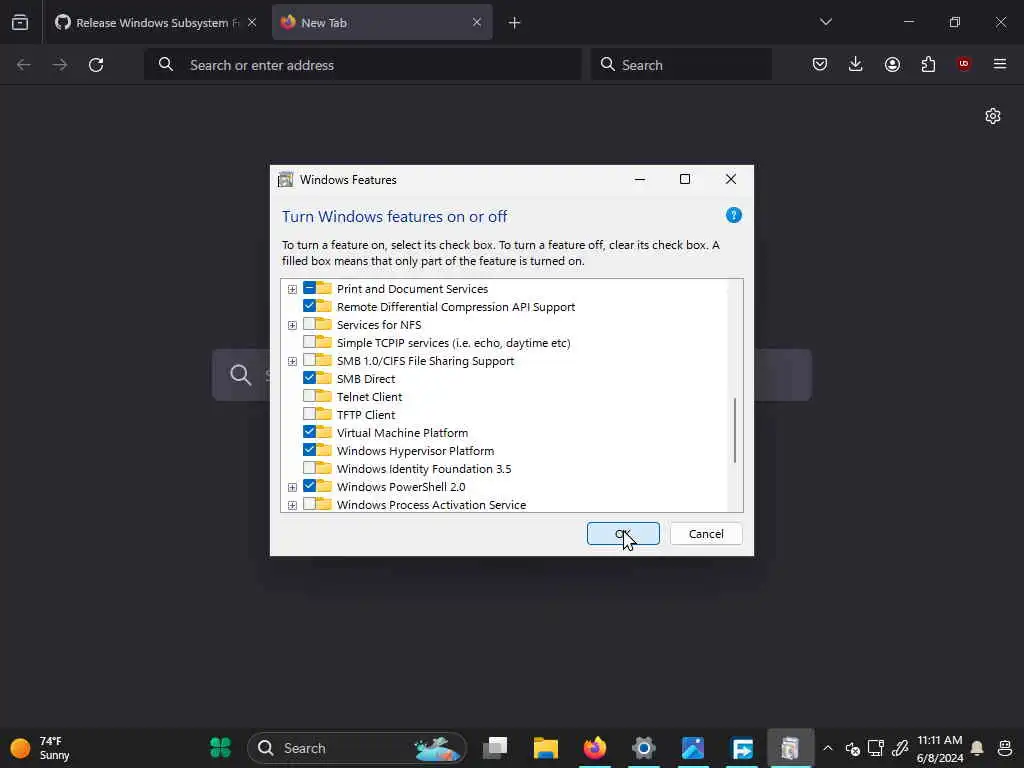
Task: Uncheck the SMB Direct checkbox
Action: (x=310, y=378)
